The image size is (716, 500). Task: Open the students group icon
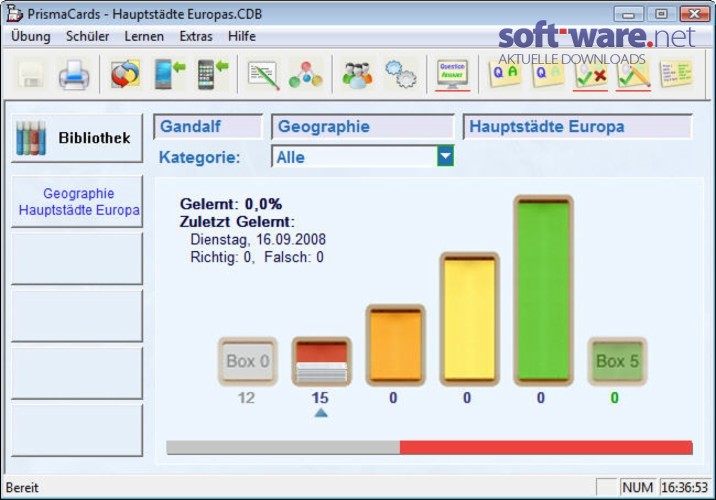(357, 75)
